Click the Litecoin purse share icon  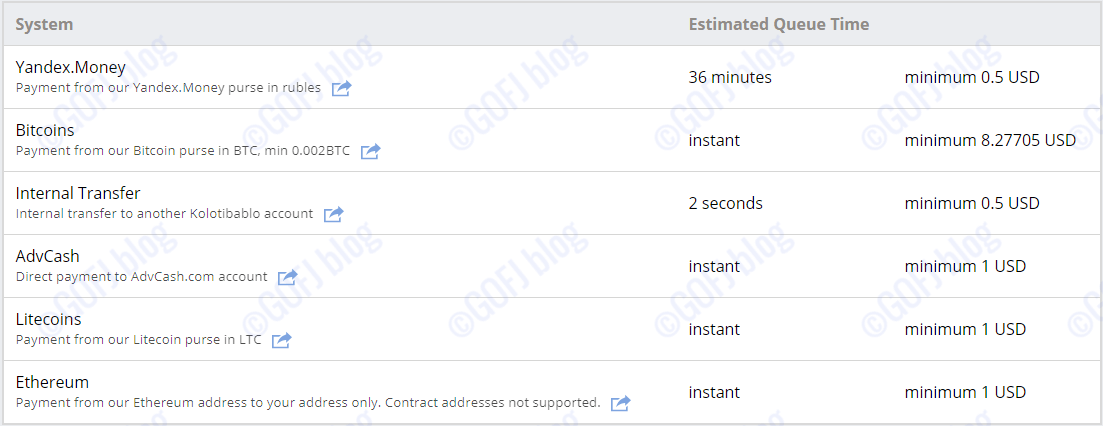[281, 340]
